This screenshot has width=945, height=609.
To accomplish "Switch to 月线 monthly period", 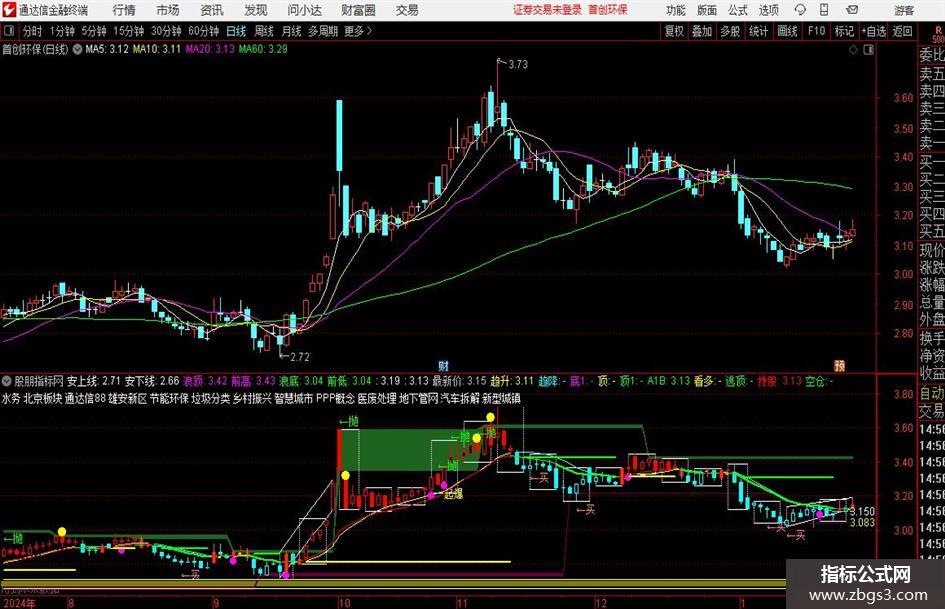I will (292, 31).
